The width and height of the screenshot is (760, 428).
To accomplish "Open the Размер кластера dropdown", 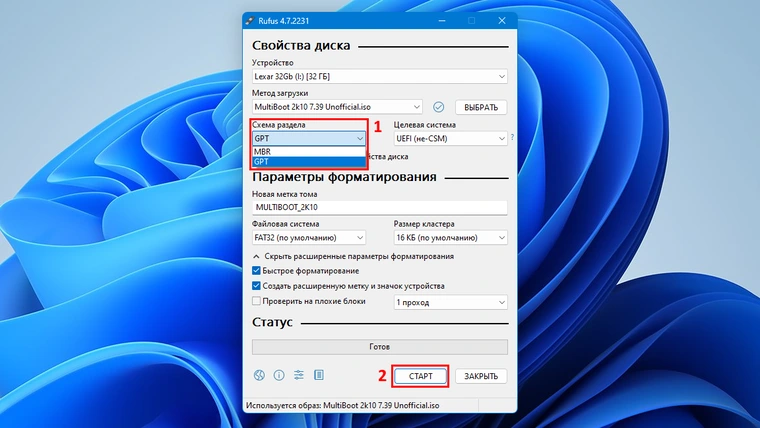I will click(x=450, y=238).
